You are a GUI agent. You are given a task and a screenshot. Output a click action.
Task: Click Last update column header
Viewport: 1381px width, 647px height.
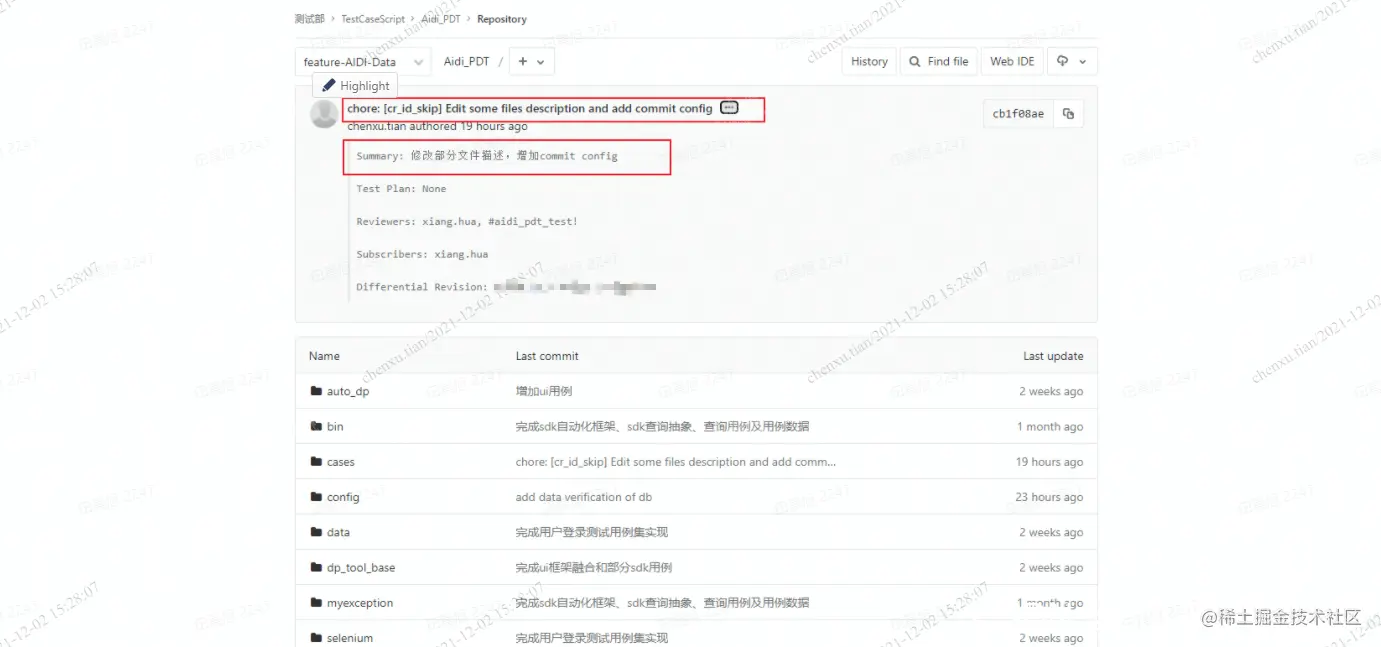(x=1053, y=356)
